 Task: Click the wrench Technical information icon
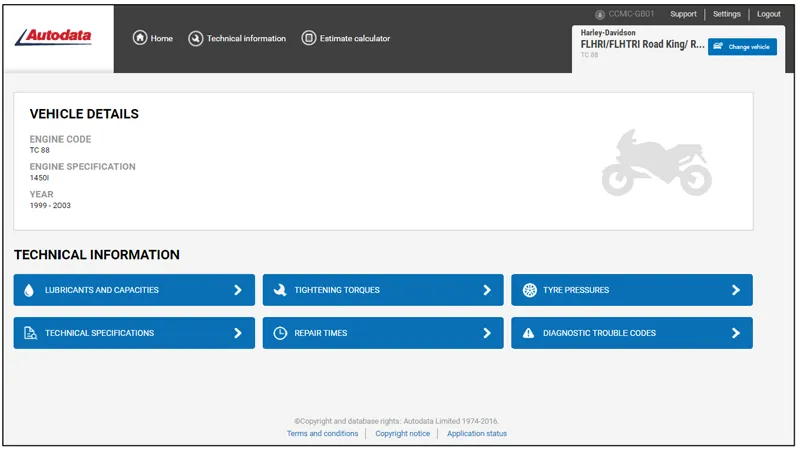[196, 38]
